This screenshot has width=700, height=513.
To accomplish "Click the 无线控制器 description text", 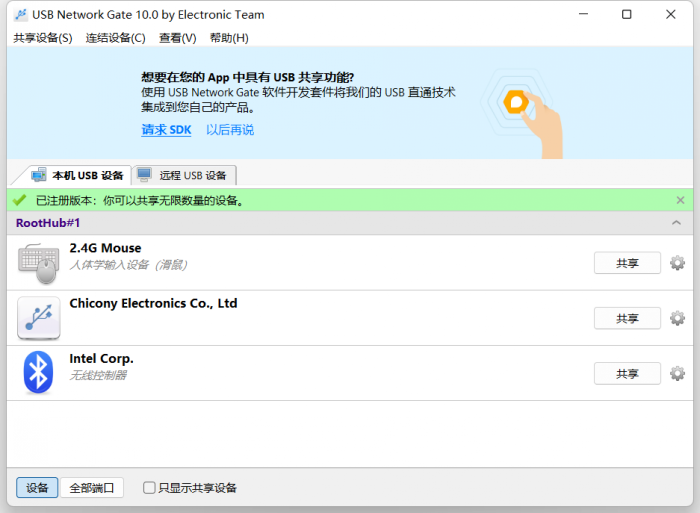I will 98,375.
